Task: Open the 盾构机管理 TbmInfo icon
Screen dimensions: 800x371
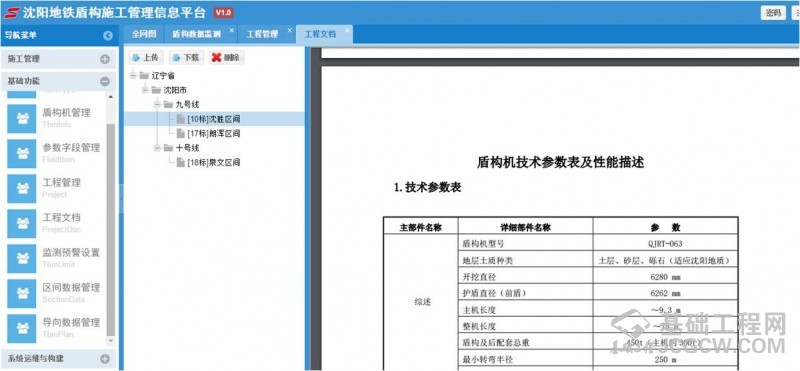Action: click(x=22, y=118)
